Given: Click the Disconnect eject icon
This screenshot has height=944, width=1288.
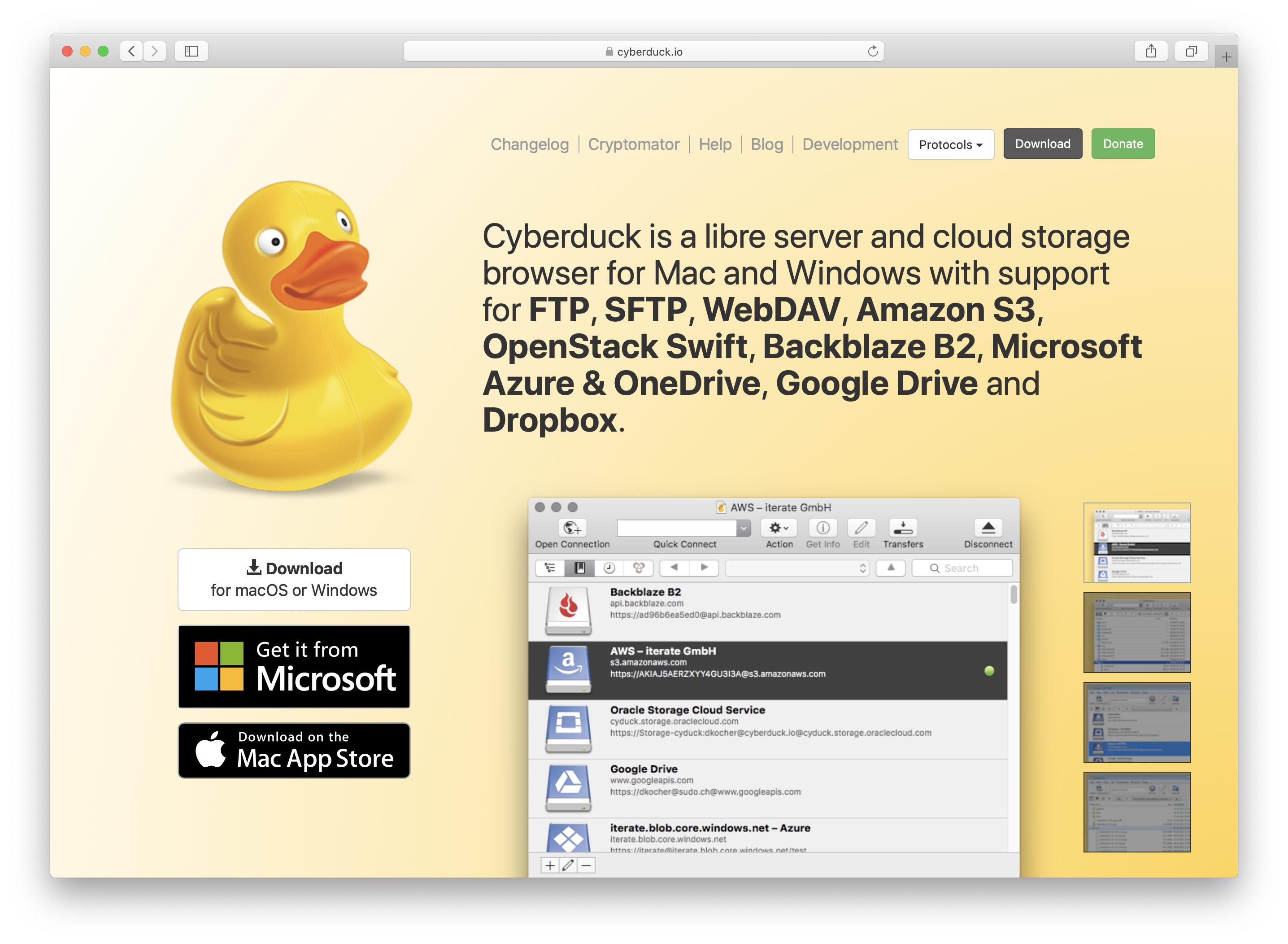Looking at the screenshot, I should [988, 528].
